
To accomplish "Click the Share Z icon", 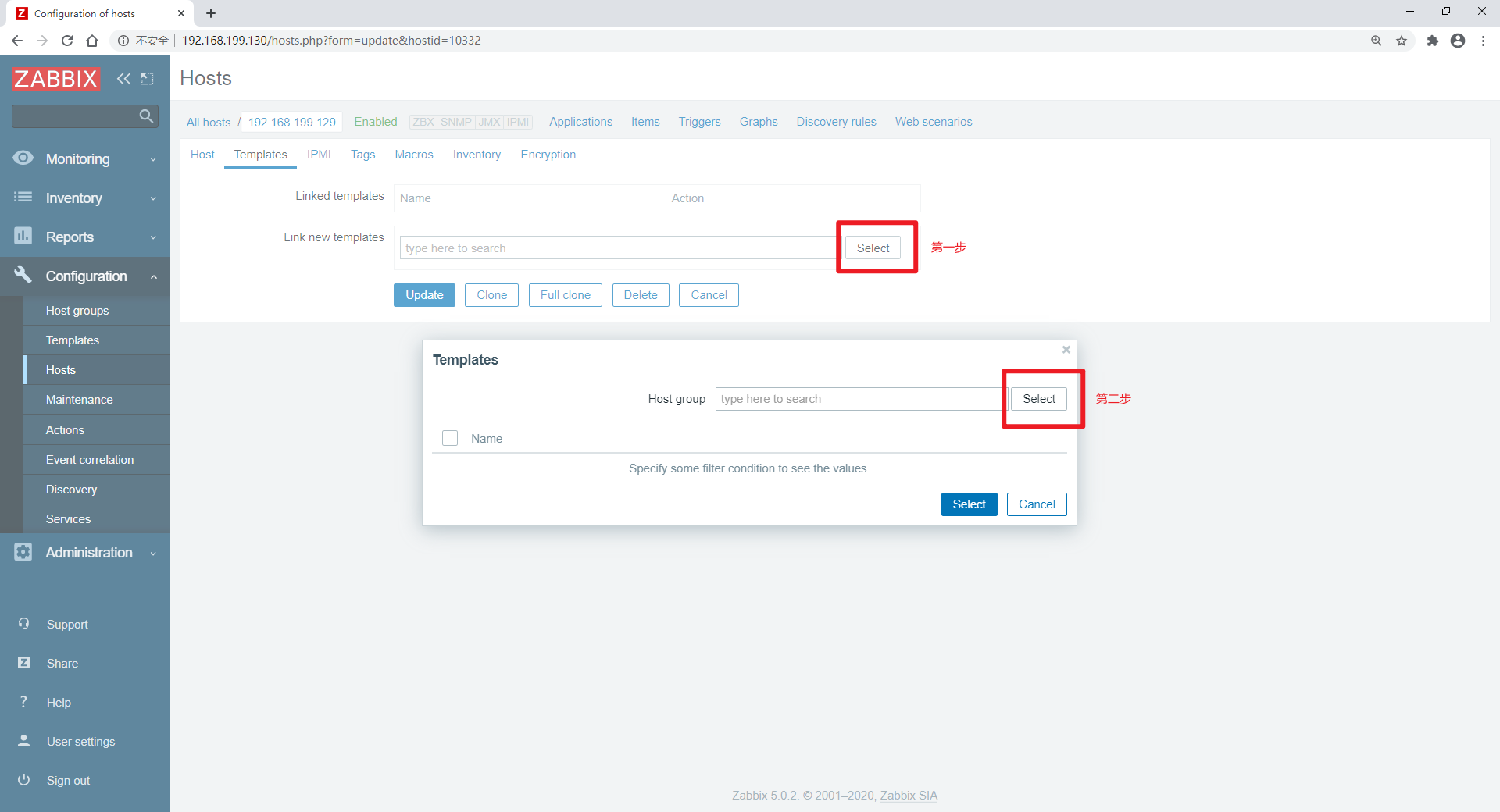I will [23, 663].
